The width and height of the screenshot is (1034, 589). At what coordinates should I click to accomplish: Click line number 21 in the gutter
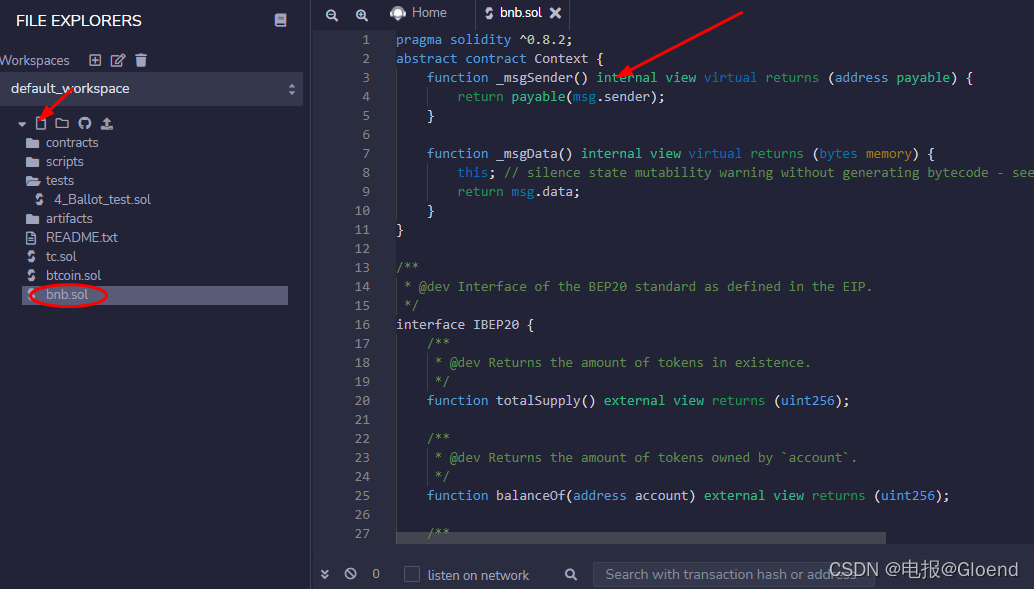[x=362, y=419]
